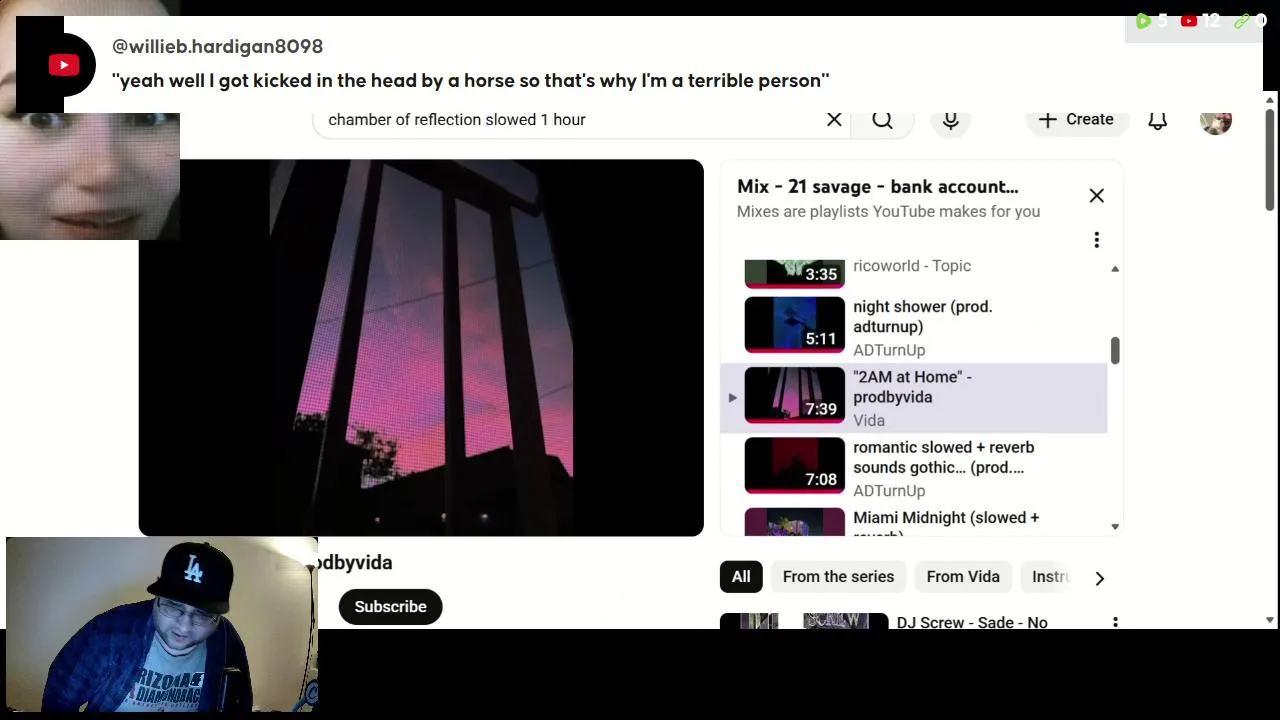Screen dimensions: 1280x720
Task: Click the Mix - 21 savage - bank account title
Action: coord(877,187)
